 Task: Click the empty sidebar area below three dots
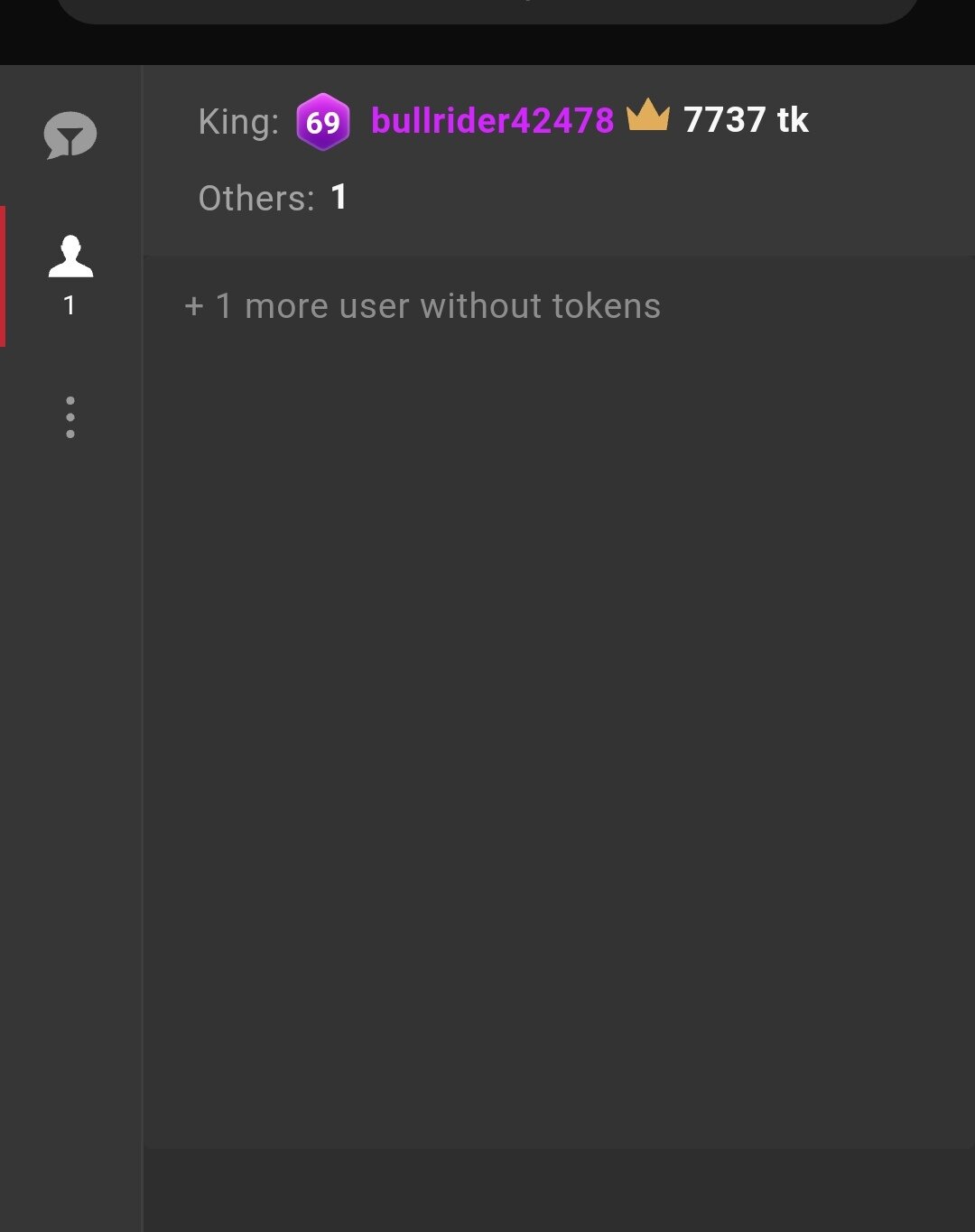[70, 813]
